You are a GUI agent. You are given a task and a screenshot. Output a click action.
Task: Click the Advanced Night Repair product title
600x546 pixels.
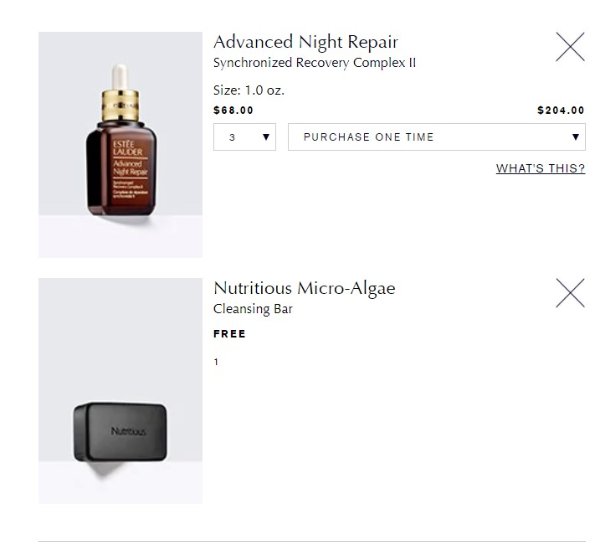click(305, 42)
